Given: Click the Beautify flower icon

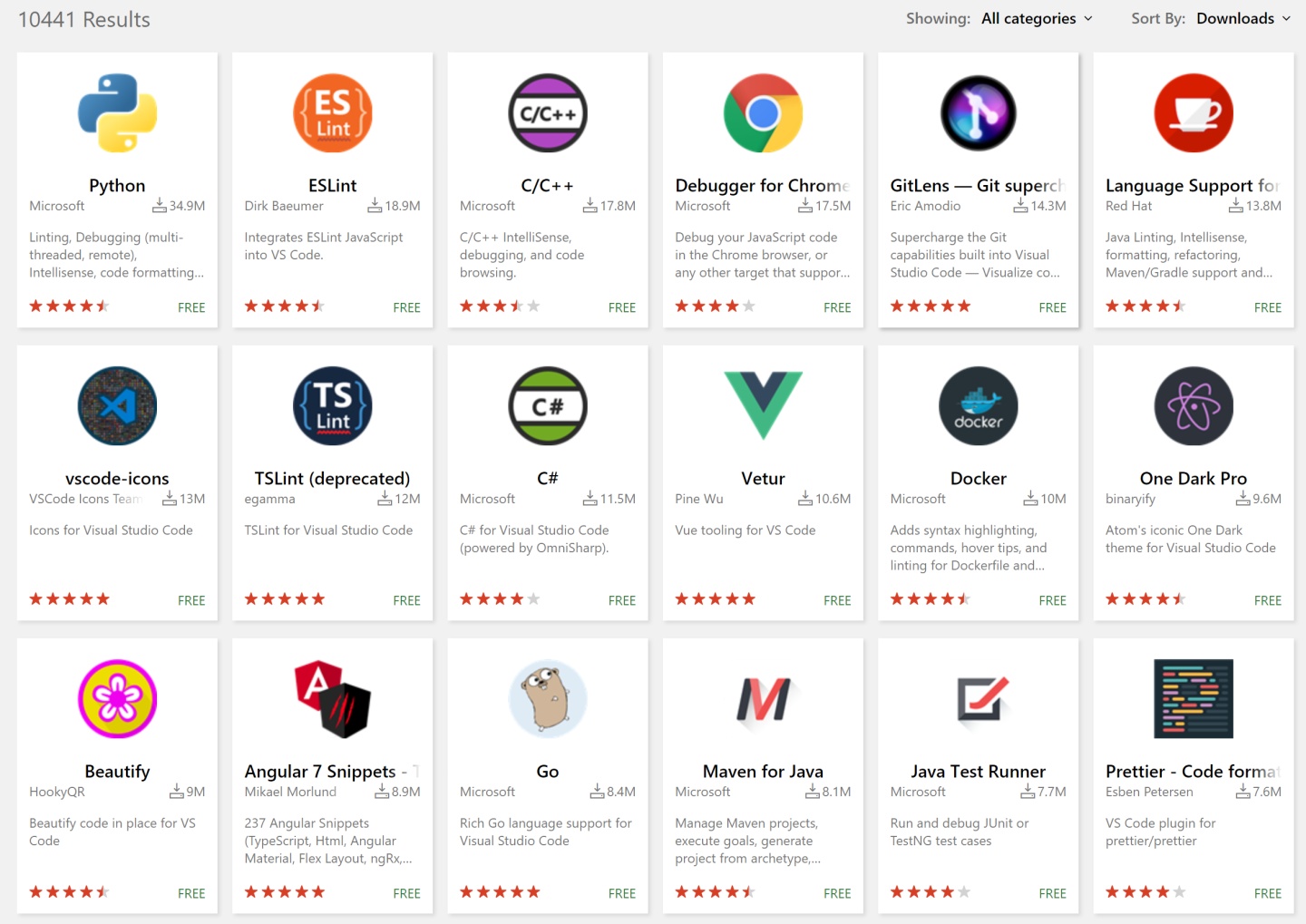Looking at the screenshot, I should (117, 699).
